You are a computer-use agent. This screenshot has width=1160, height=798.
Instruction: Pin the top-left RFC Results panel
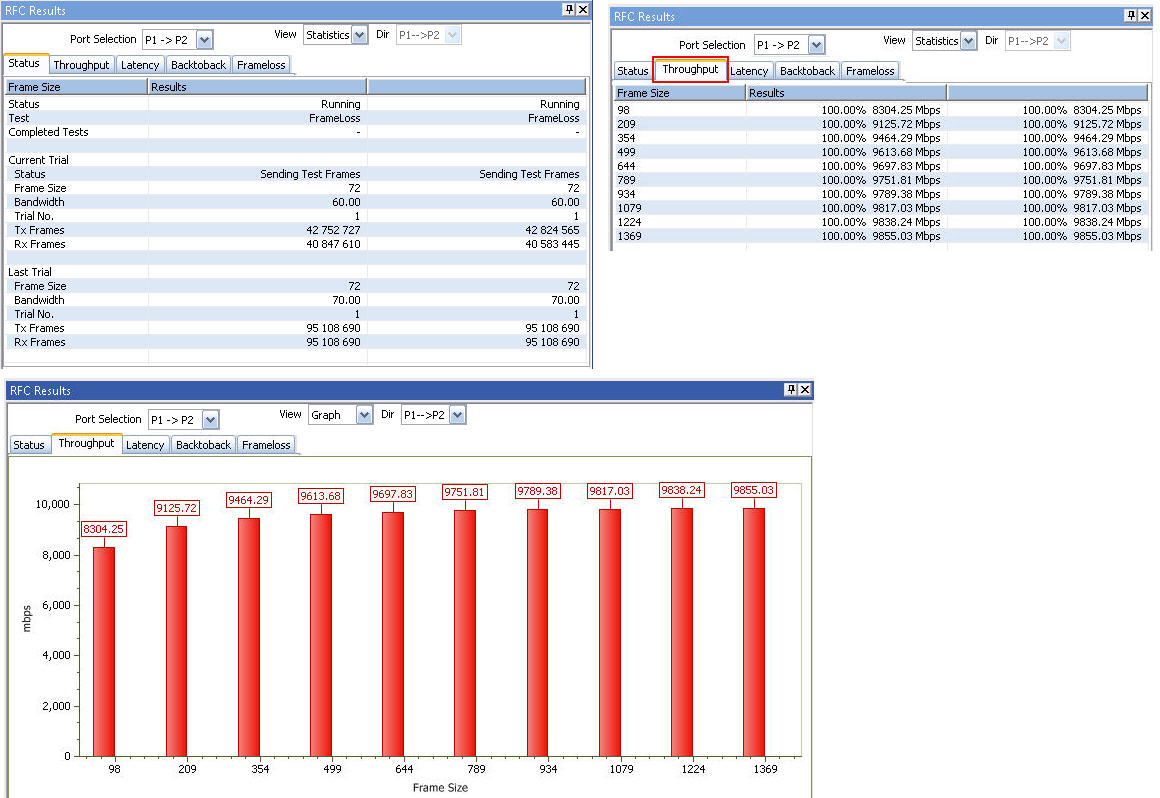[x=569, y=10]
